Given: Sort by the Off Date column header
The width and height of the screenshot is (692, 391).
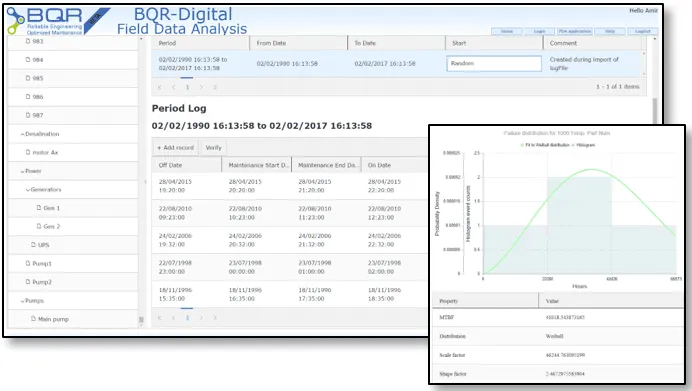Looking at the screenshot, I should click(187, 165).
